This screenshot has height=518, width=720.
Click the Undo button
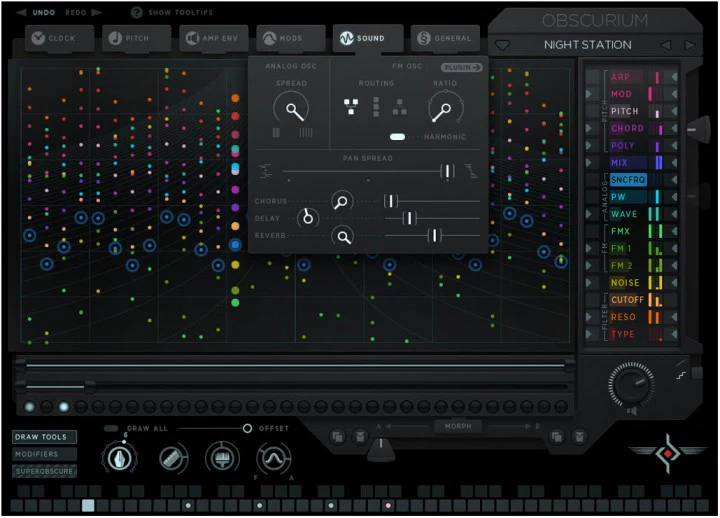[36, 12]
